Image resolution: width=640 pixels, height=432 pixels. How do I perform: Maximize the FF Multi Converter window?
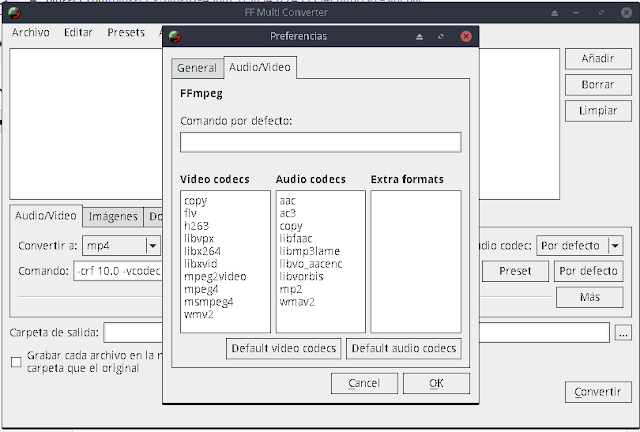[601, 13]
